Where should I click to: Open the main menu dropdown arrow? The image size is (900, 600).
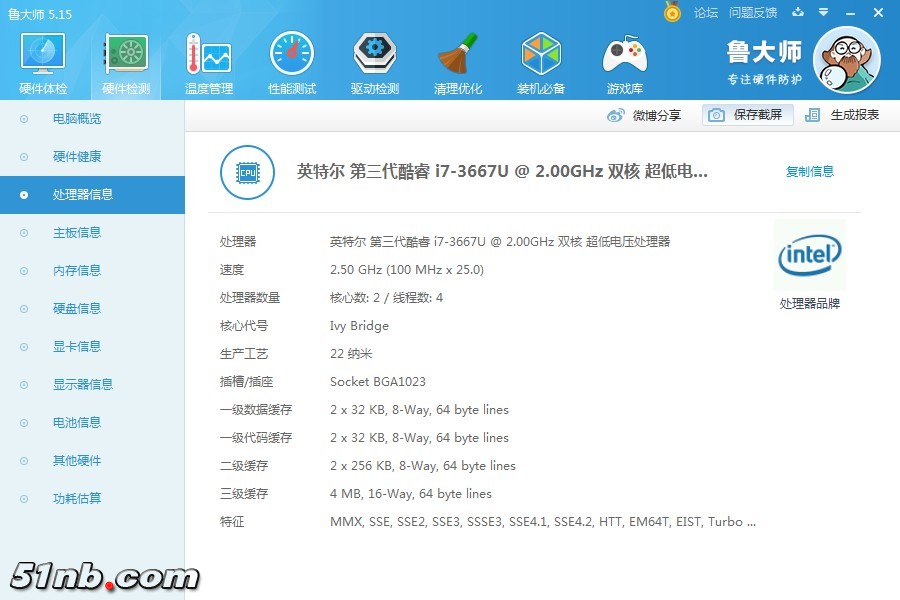[823, 12]
